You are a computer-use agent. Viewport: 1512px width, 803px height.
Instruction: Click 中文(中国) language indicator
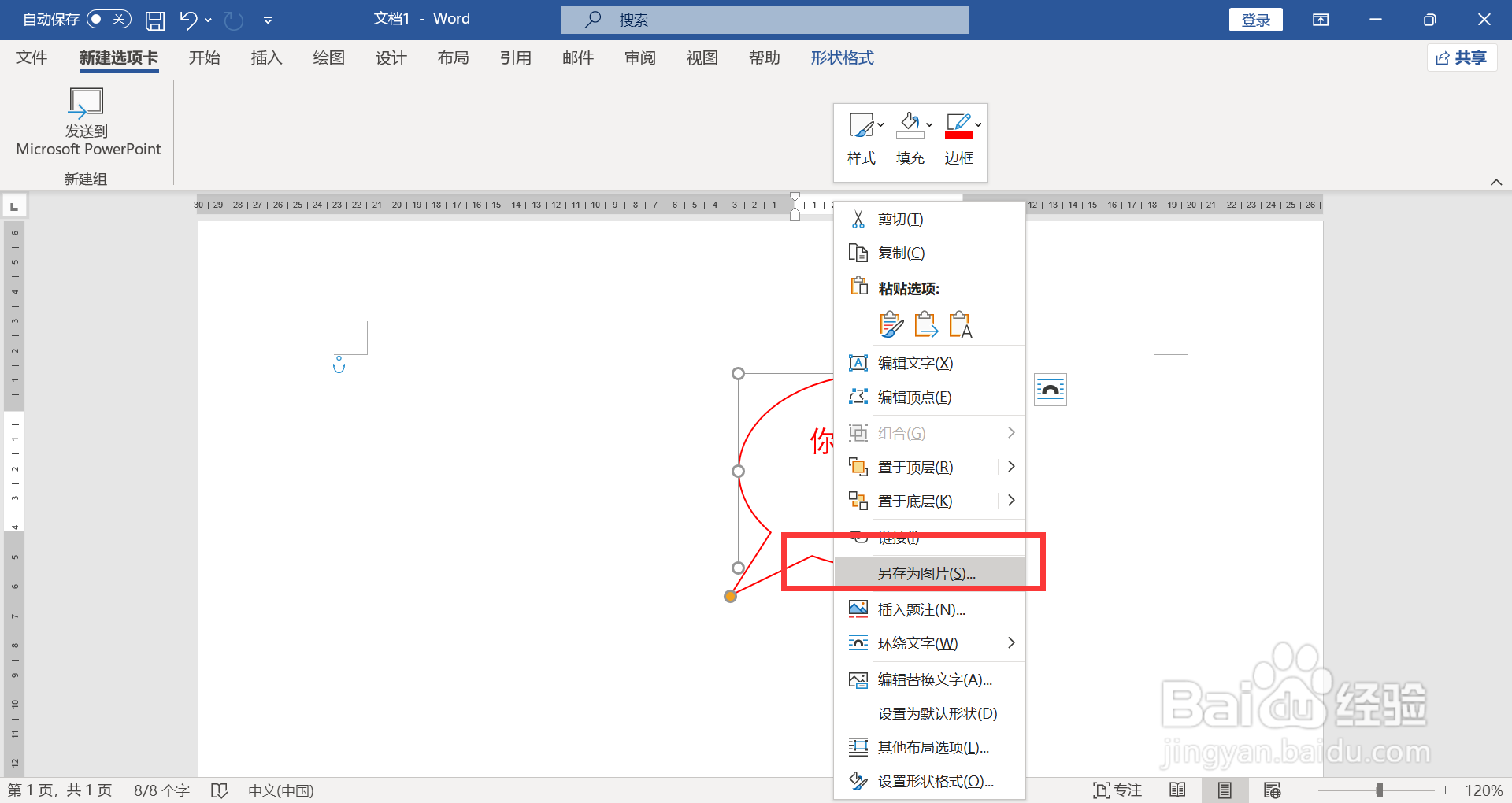[x=281, y=790]
